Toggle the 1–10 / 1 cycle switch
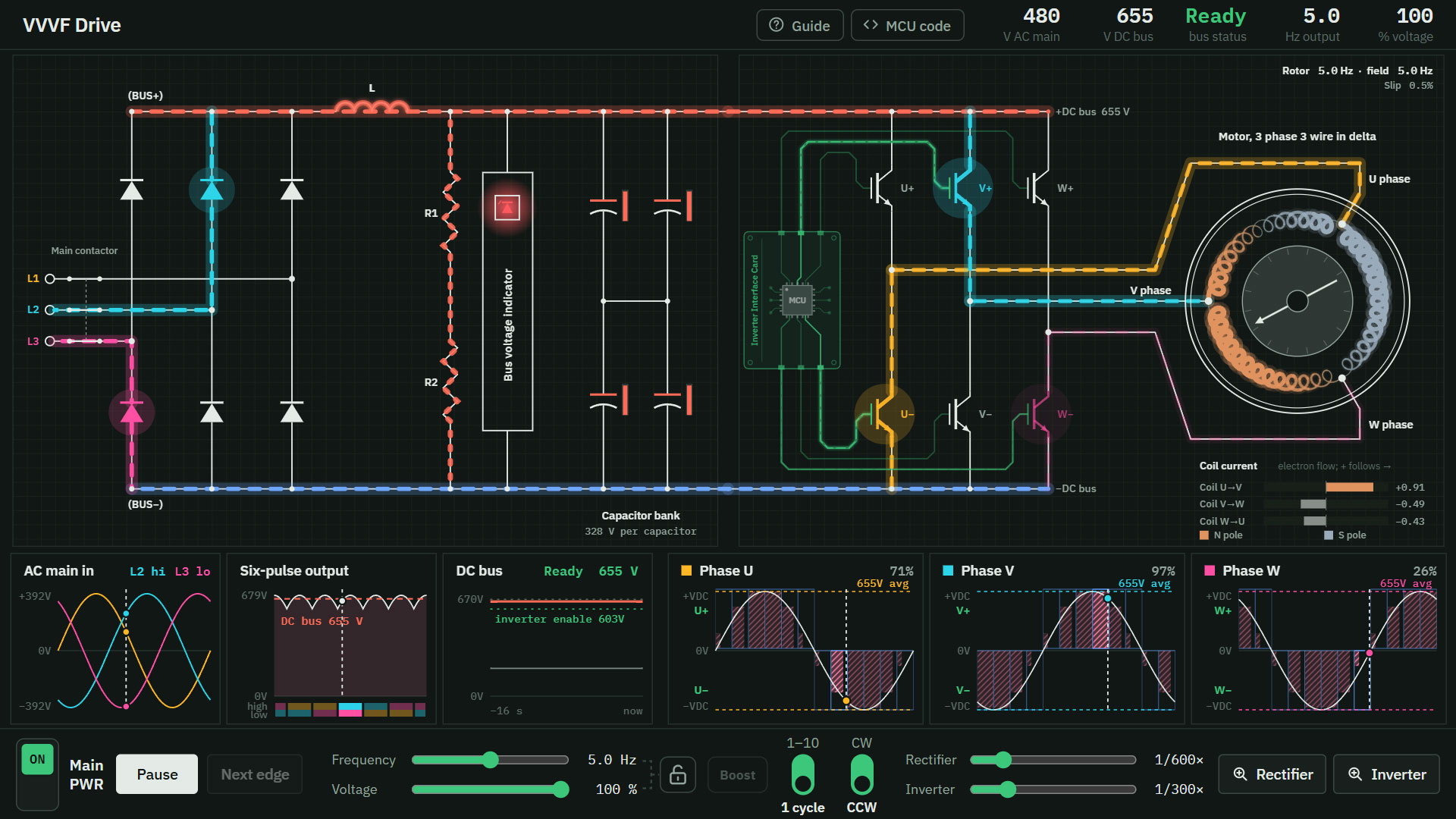 (802, 775)
